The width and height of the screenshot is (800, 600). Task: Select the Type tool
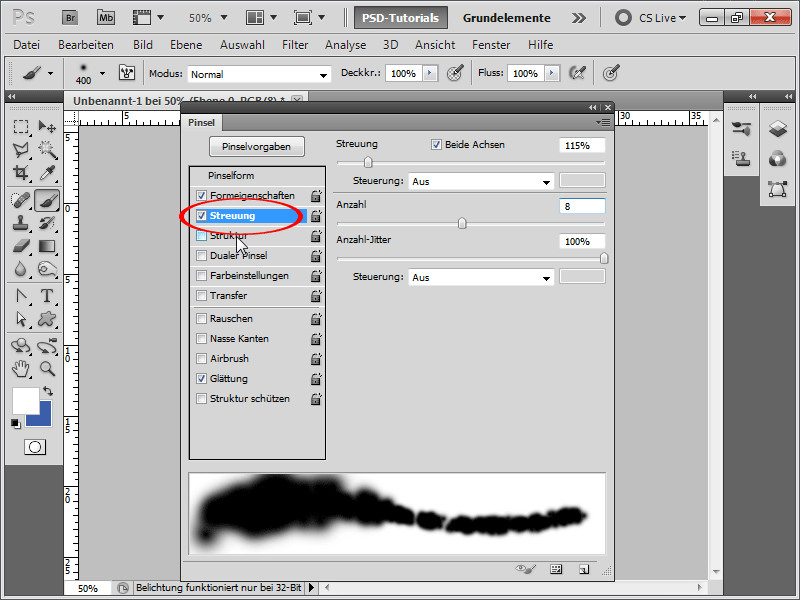(47, 296)
